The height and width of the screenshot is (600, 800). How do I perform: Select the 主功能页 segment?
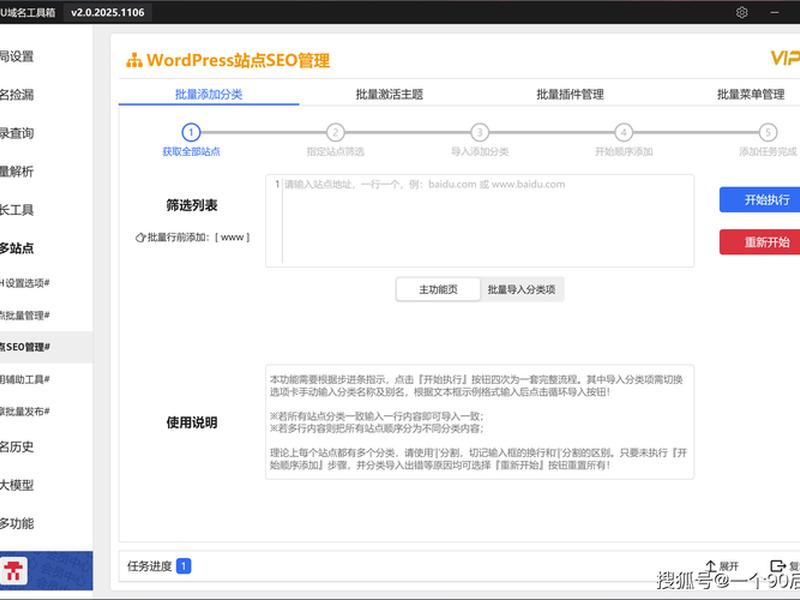tap(438, 289)
